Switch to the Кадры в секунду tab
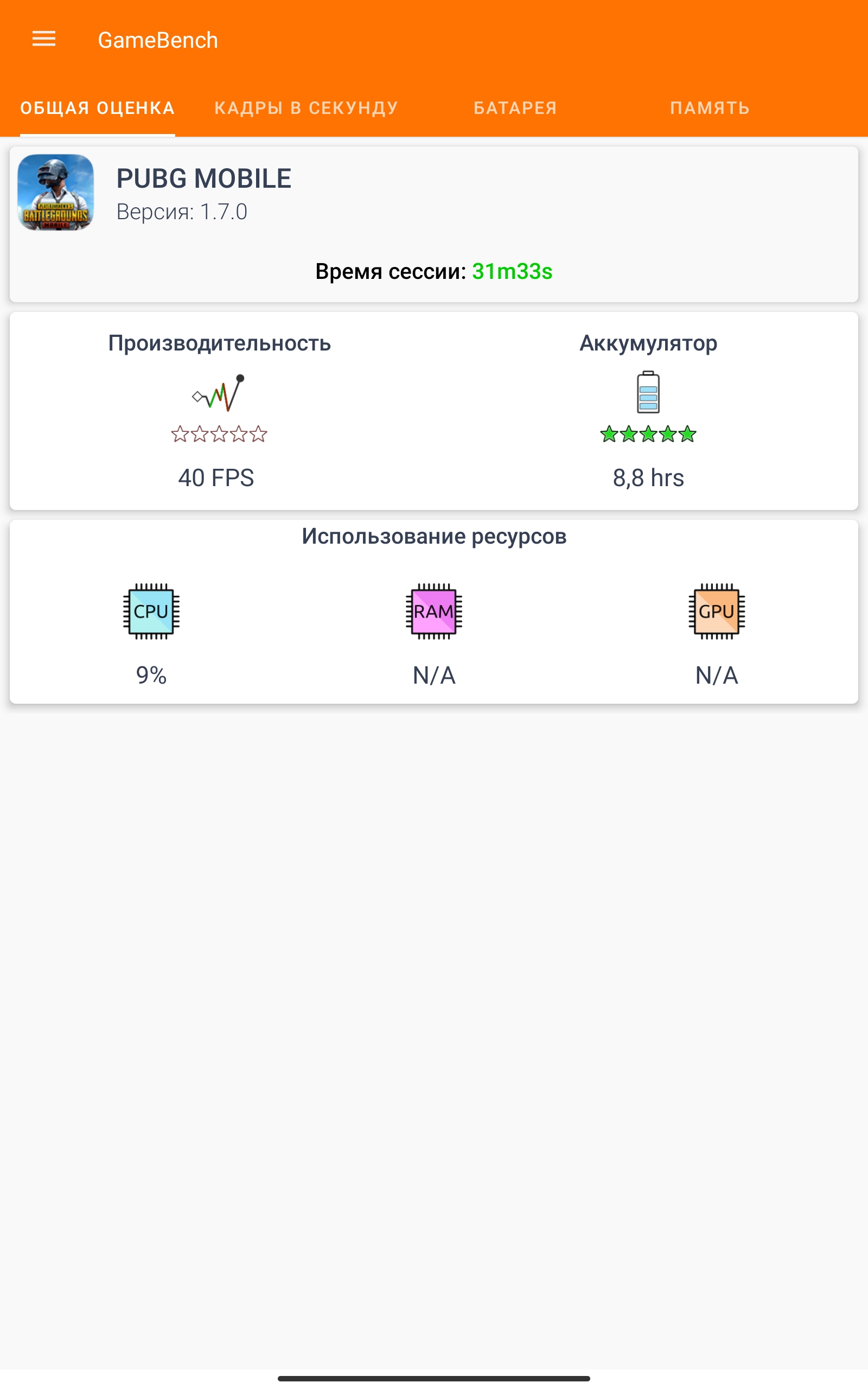The image size is (868, 1389). (x=306, y=108)
